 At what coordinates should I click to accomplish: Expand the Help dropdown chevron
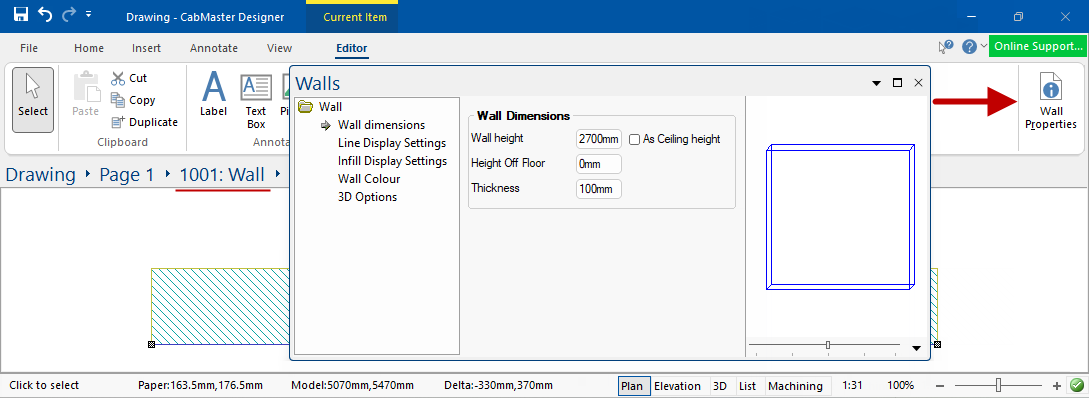coord(983,47)
